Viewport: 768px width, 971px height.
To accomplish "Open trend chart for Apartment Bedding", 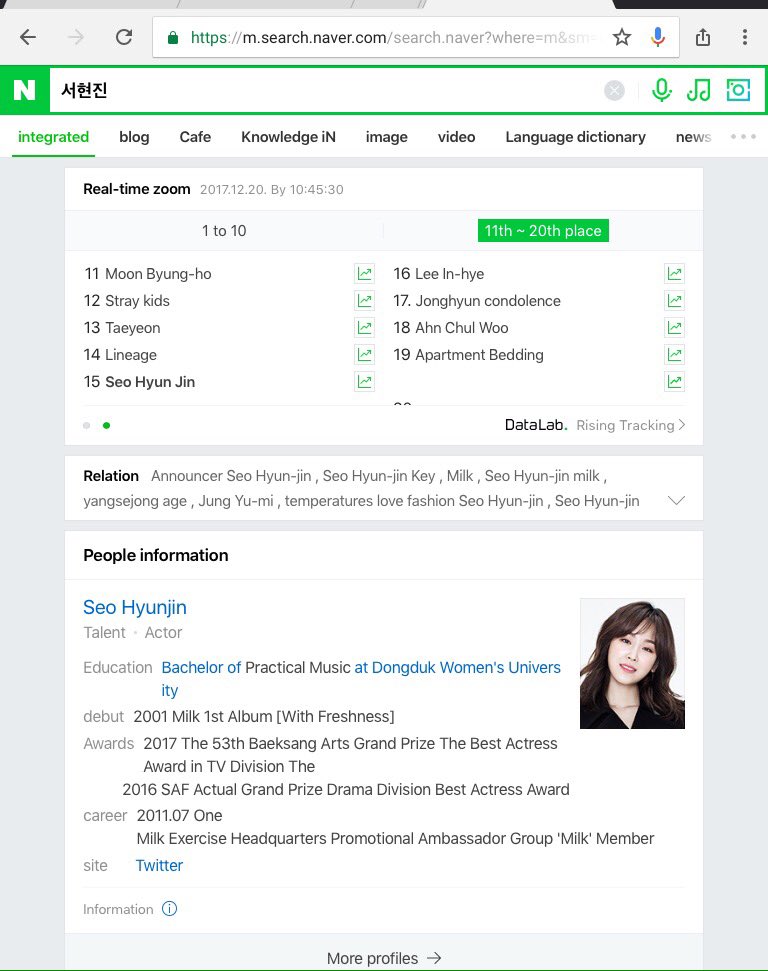I will click(x=674, y=355).
